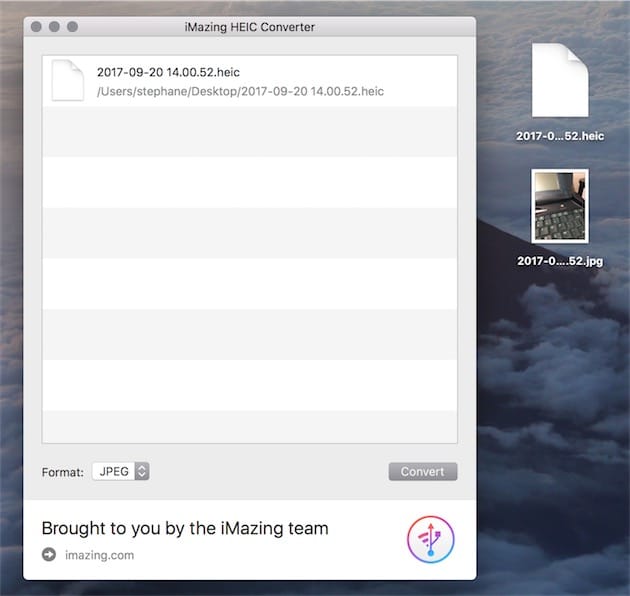Select the .heic file icon on desktop
The height and width of the screenshot is (596, 630).
[x=560, y=80]
